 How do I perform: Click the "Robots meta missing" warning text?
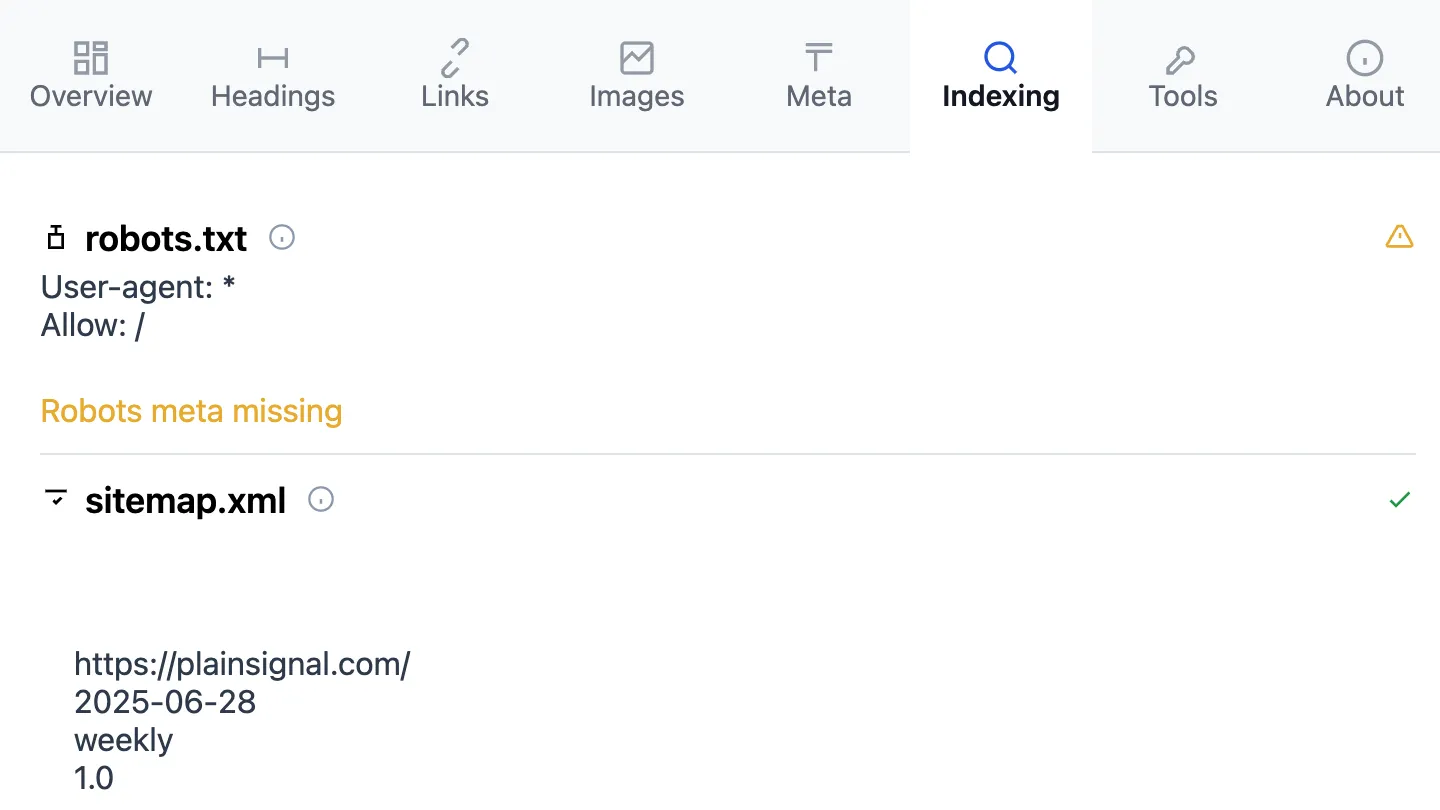pos(191,411)
